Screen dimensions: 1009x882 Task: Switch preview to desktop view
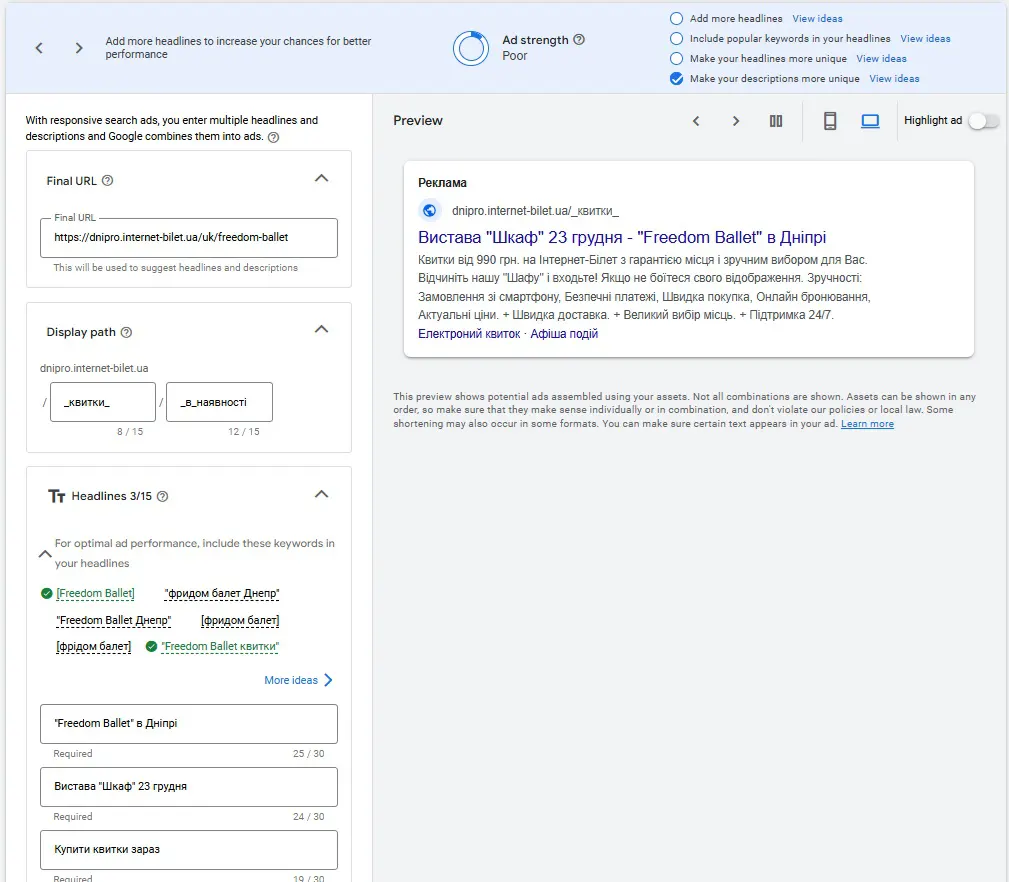click(870, 121)
